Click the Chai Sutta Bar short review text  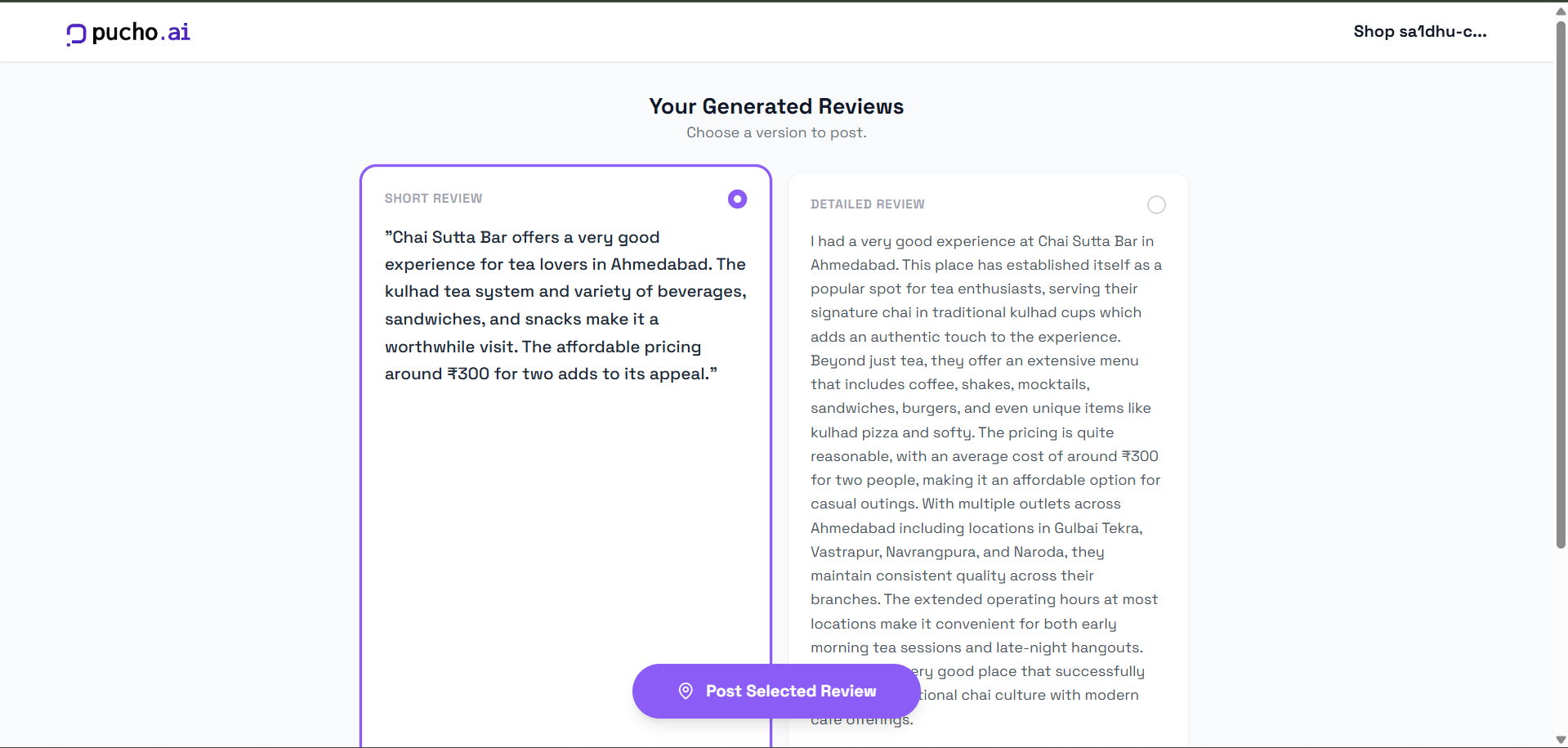point(565,305)
